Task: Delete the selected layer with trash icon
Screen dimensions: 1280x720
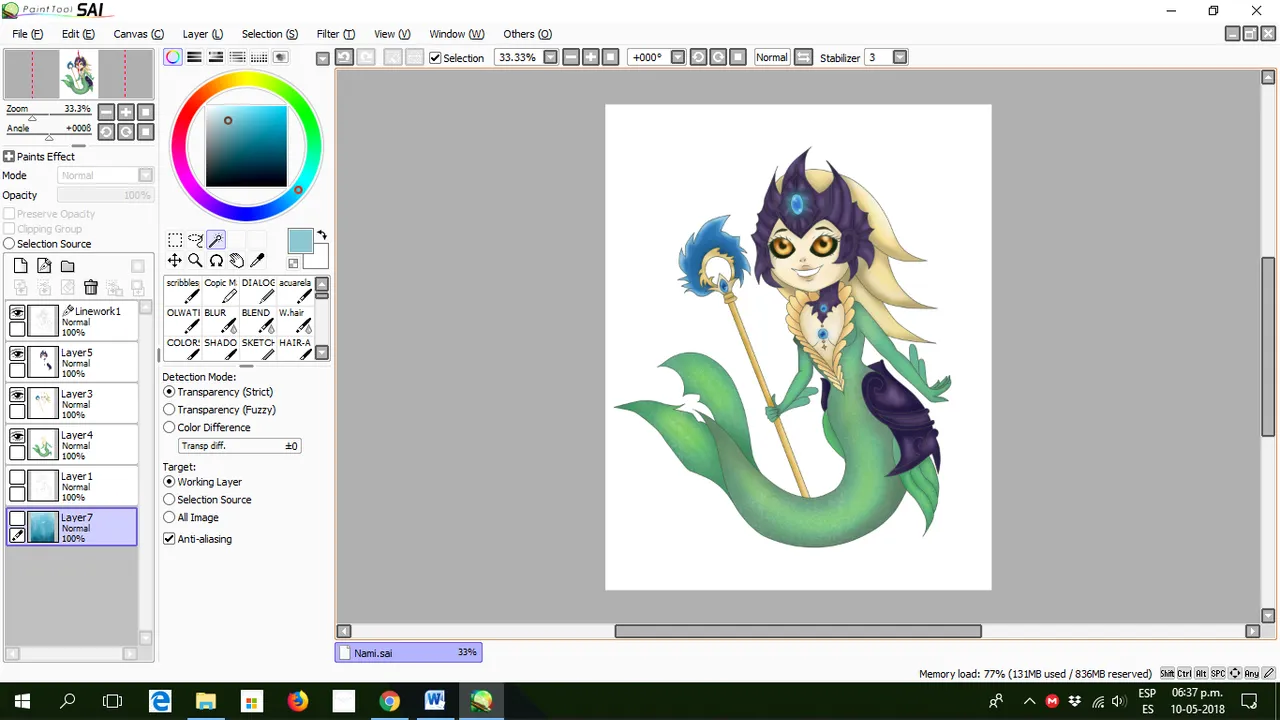Action: [x=91, y=288]
